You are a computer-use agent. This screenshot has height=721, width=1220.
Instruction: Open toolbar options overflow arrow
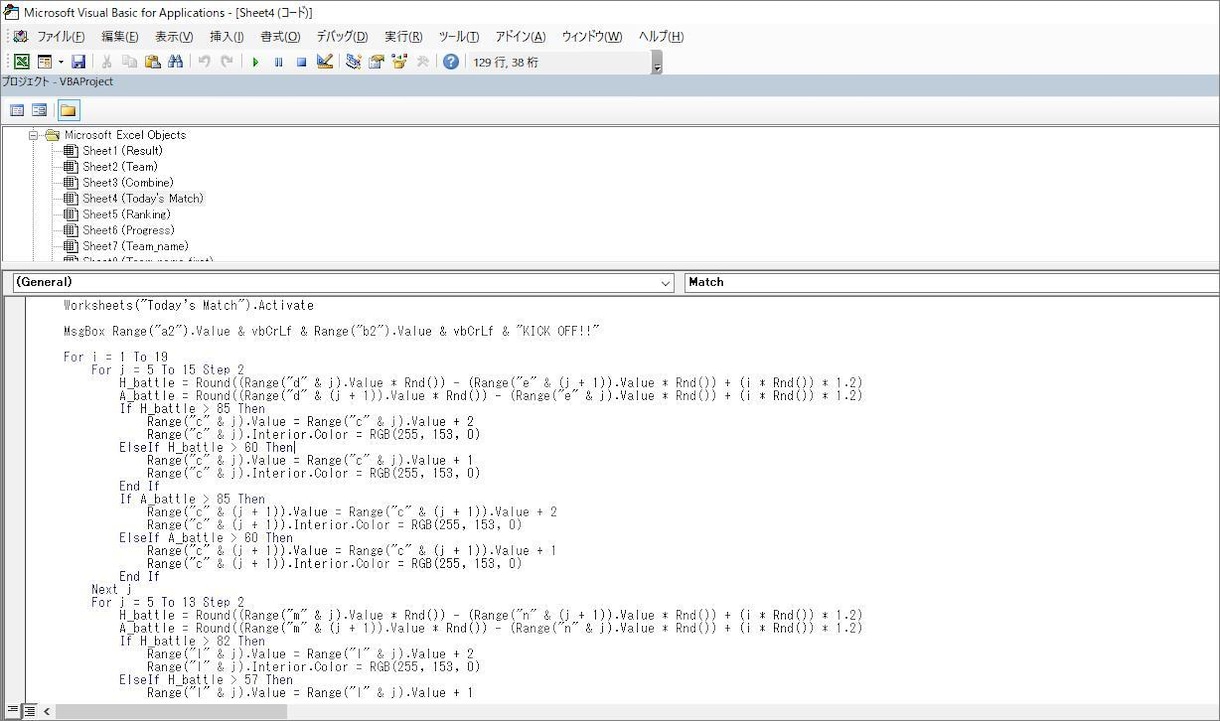coord(657,63)
